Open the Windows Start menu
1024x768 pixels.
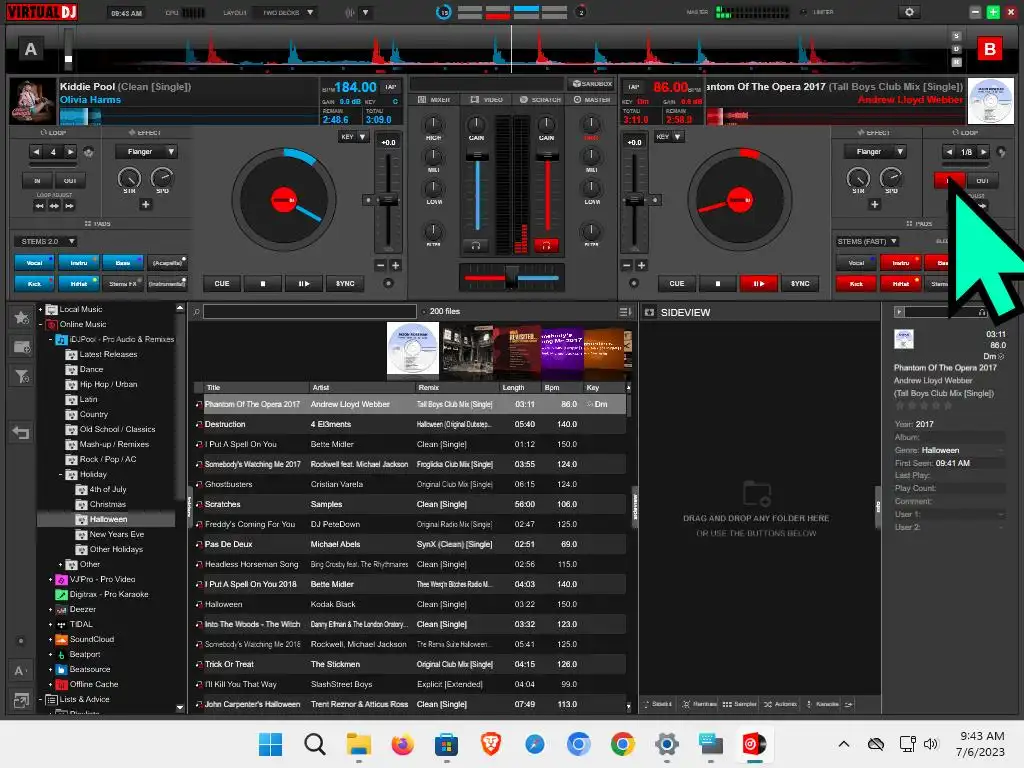pyautogui.click(x=270, y=744)
